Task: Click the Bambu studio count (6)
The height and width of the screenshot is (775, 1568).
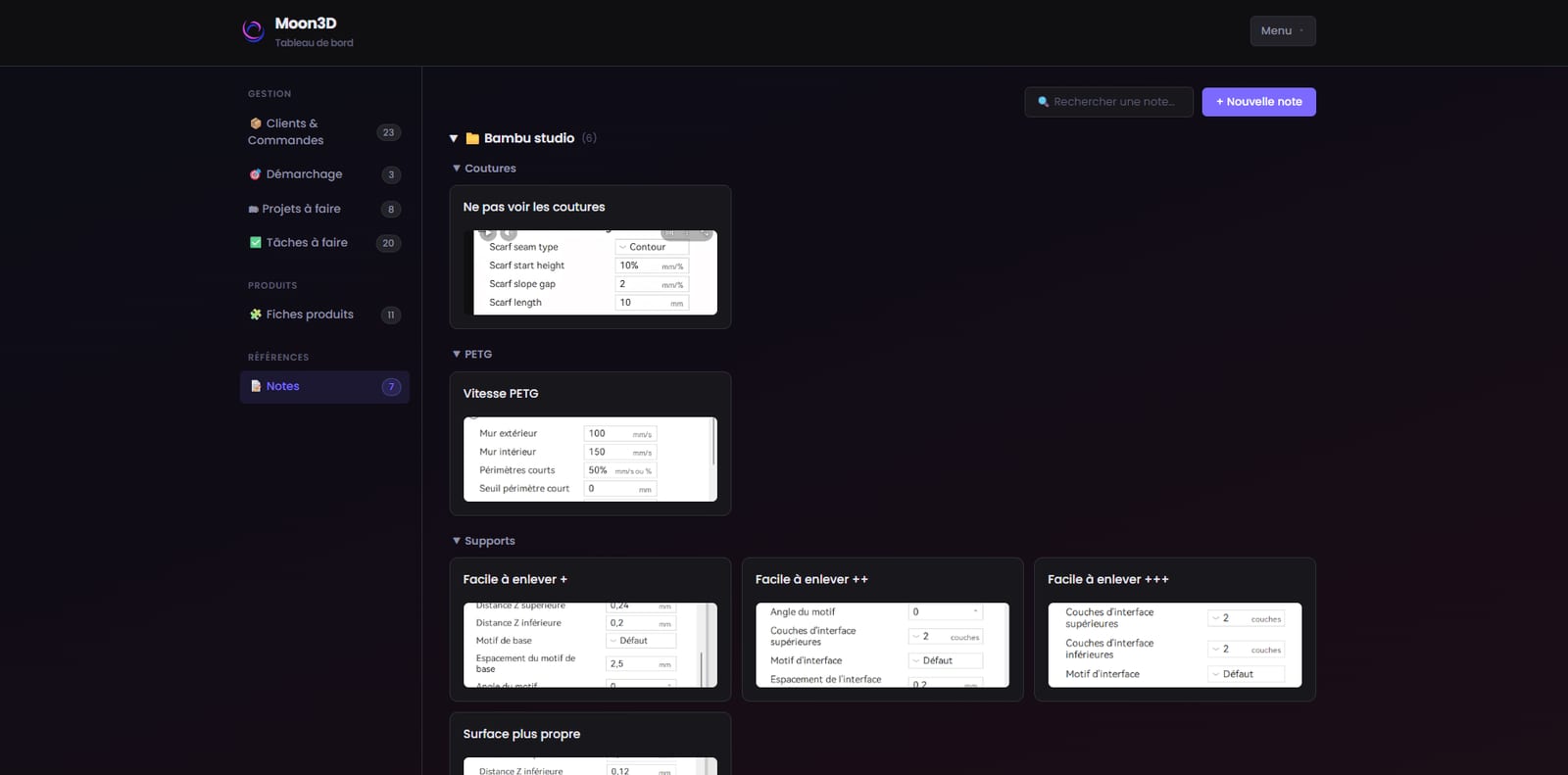Action: [589, 138]
